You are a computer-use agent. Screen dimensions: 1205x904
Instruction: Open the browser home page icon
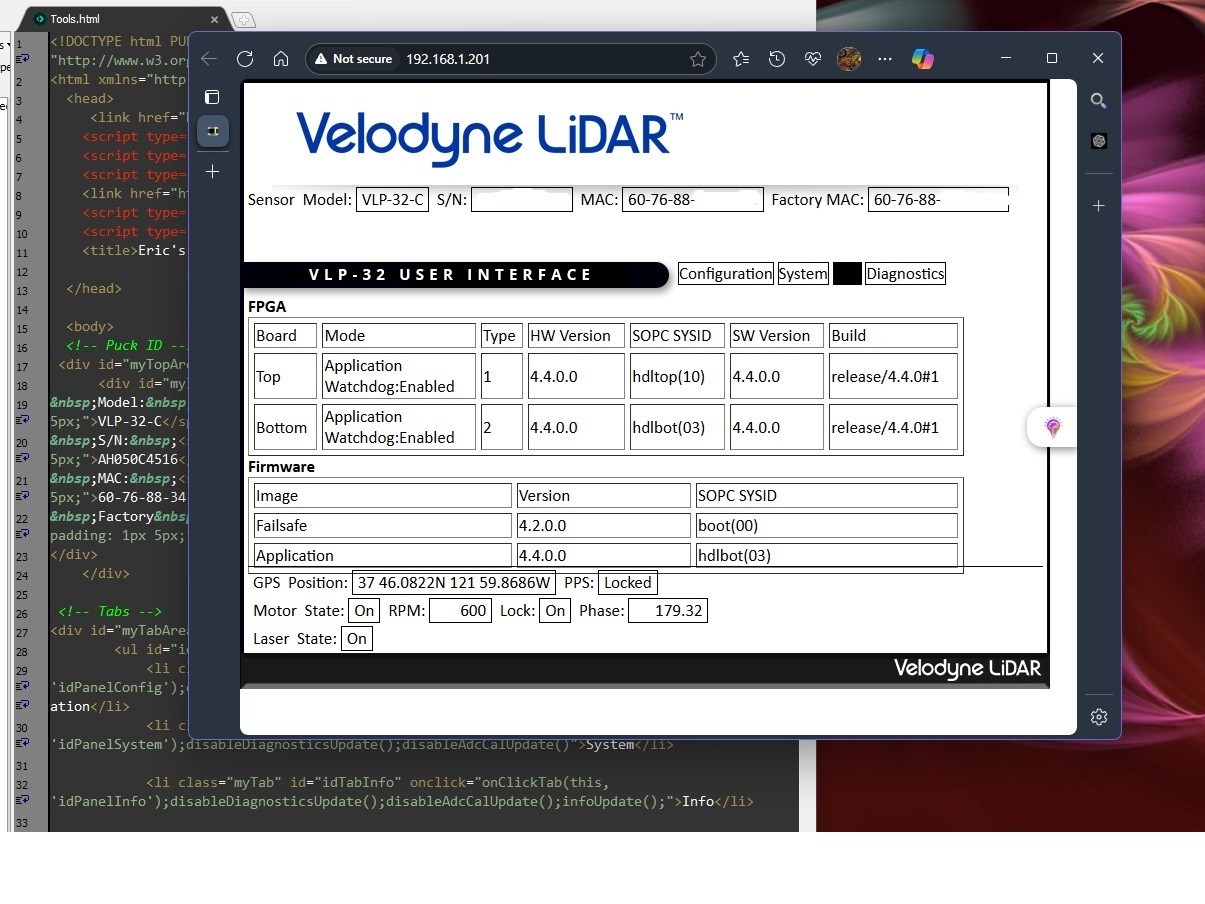tap(281, 59)
